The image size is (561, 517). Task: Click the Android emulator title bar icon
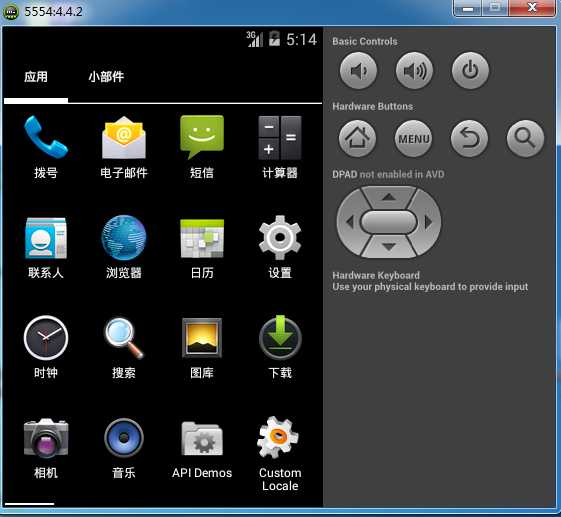11,12
